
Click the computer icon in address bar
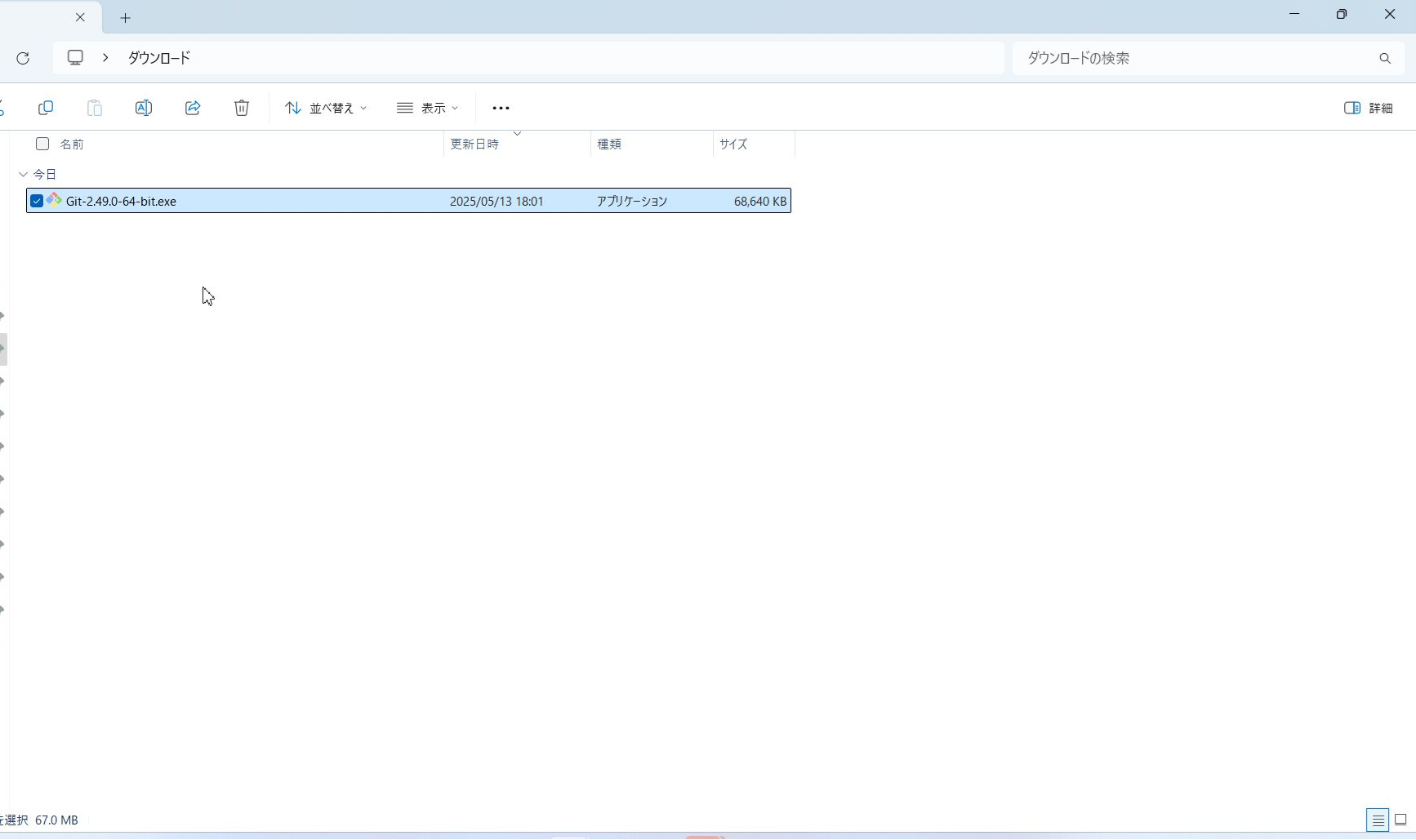[x=75, y=58]
